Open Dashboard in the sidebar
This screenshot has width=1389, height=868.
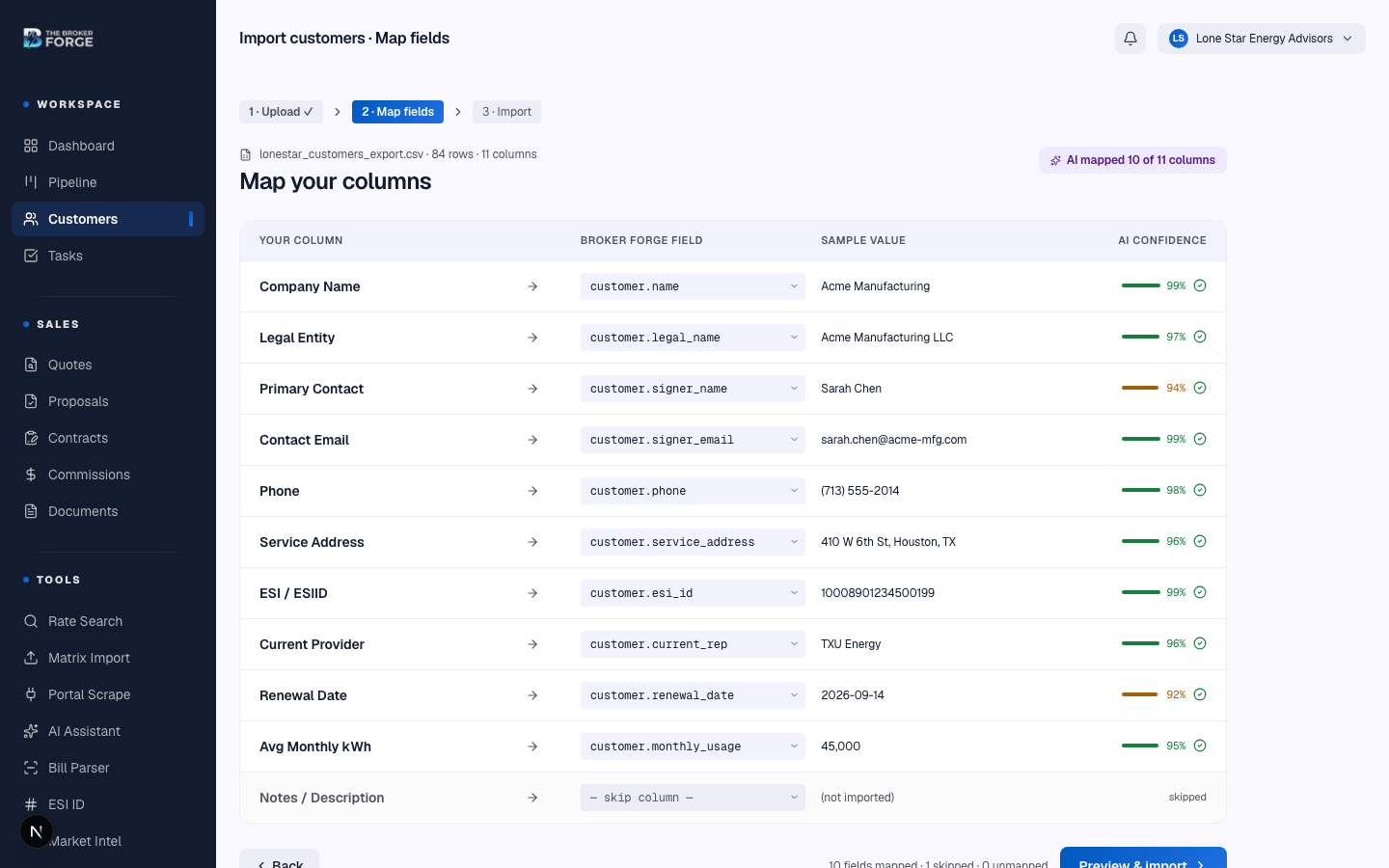point(108,146)
